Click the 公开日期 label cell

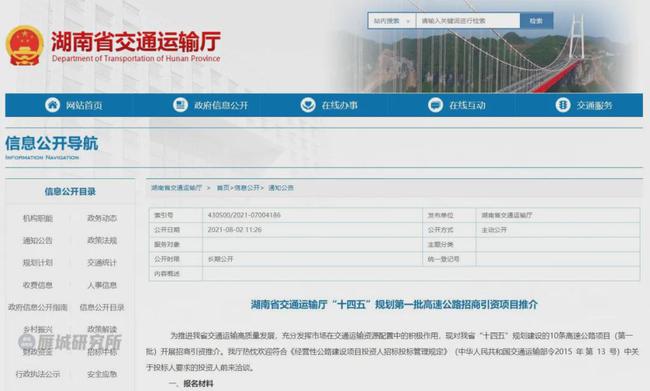(176, 230)
